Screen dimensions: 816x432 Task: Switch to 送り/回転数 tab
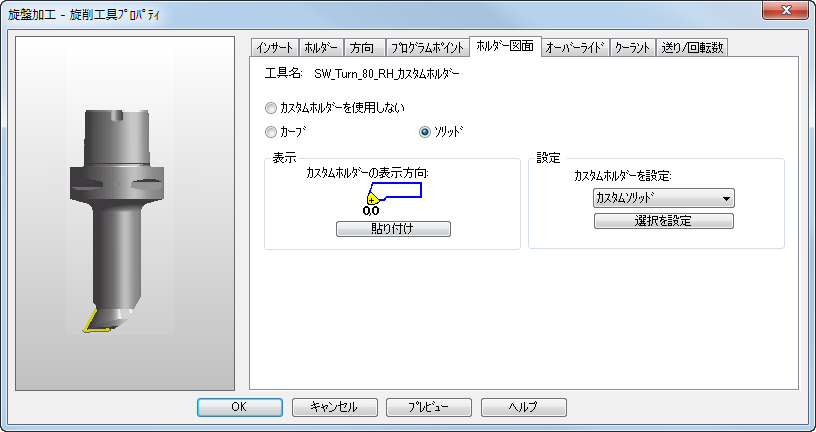coord(692,48)
